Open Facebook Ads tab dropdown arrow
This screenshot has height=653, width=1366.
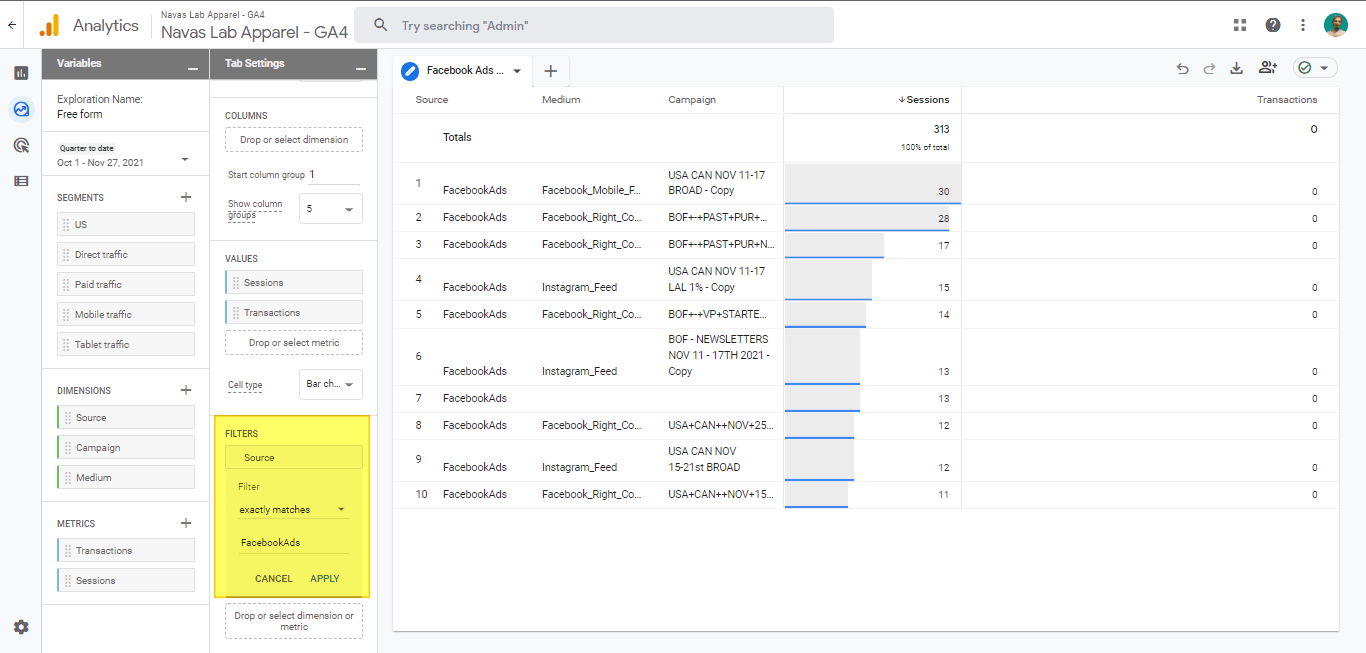tap(517, 71)
